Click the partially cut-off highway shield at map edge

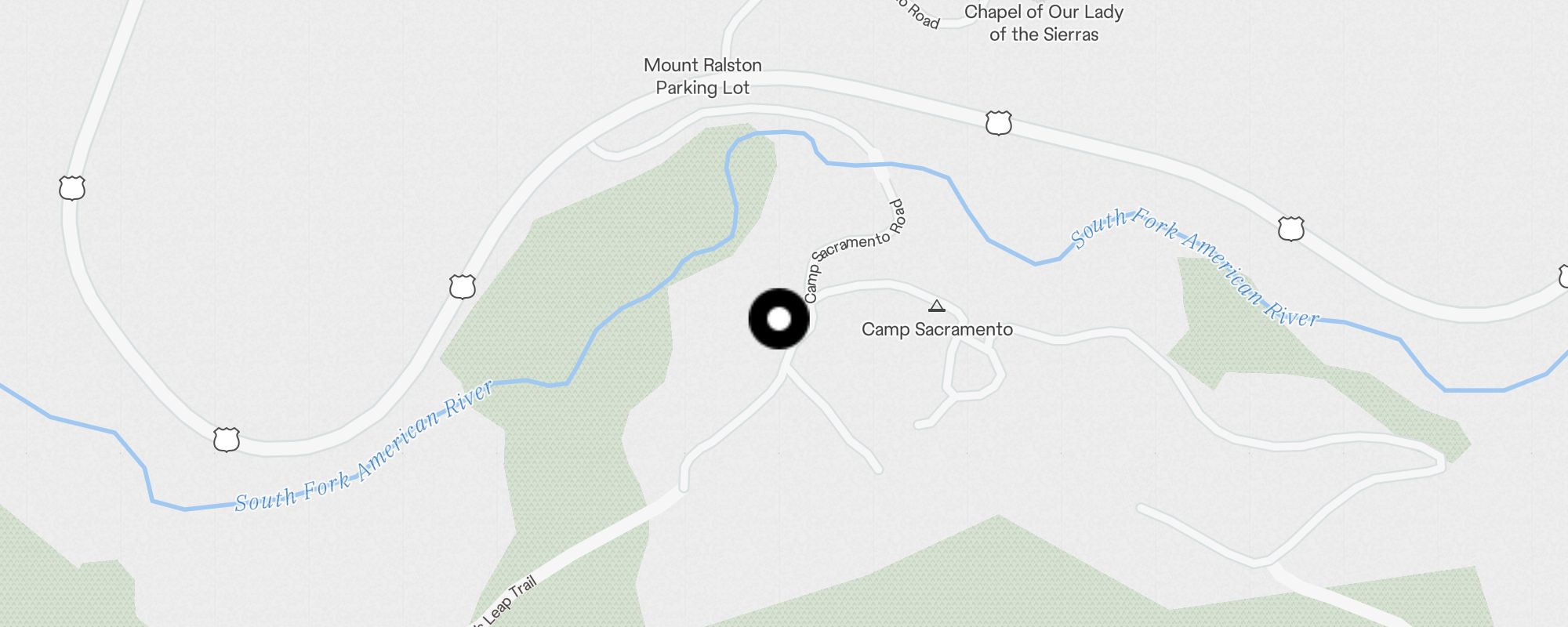click(x=1563, y=276)
